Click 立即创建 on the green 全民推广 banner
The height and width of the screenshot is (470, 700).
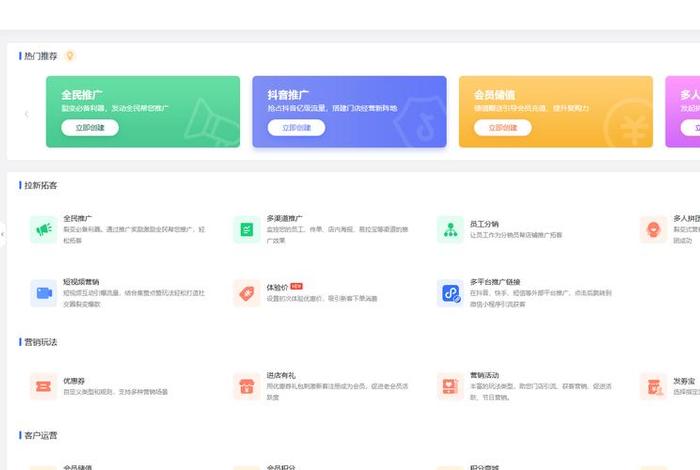pos(90,128)
